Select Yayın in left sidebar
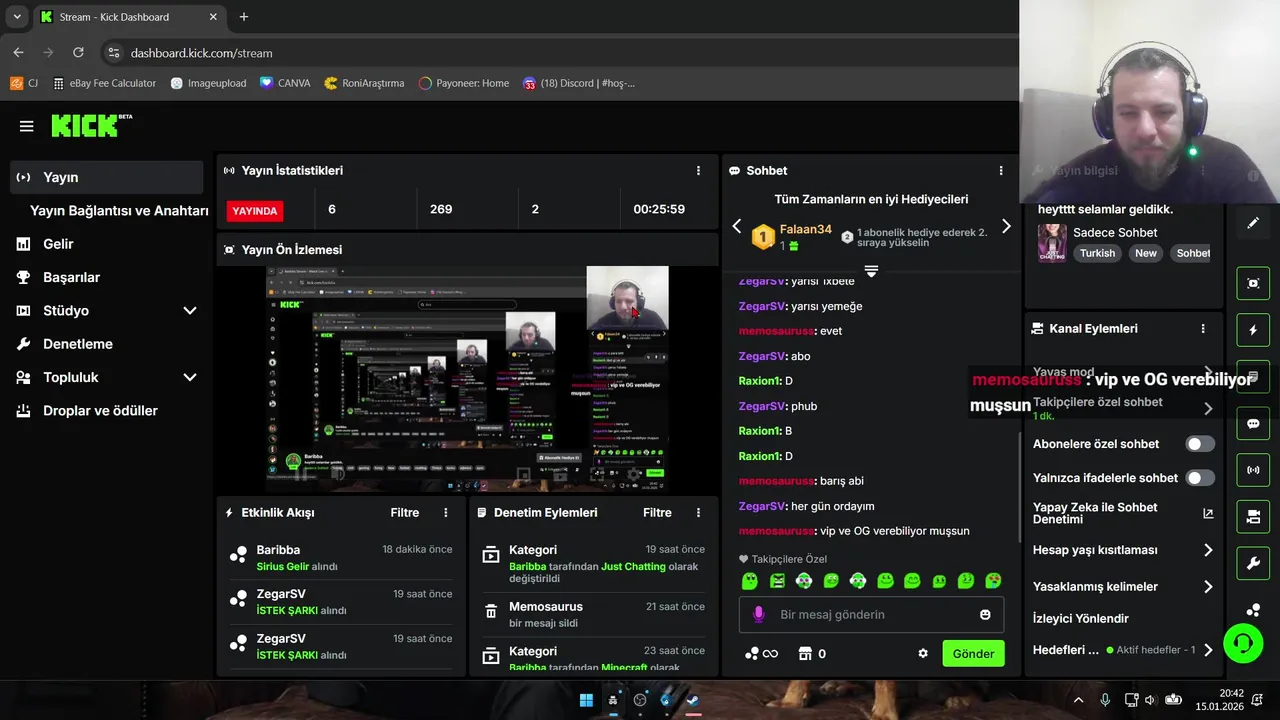The width and height of the screenshot is (1280, 720). (107, 177)
